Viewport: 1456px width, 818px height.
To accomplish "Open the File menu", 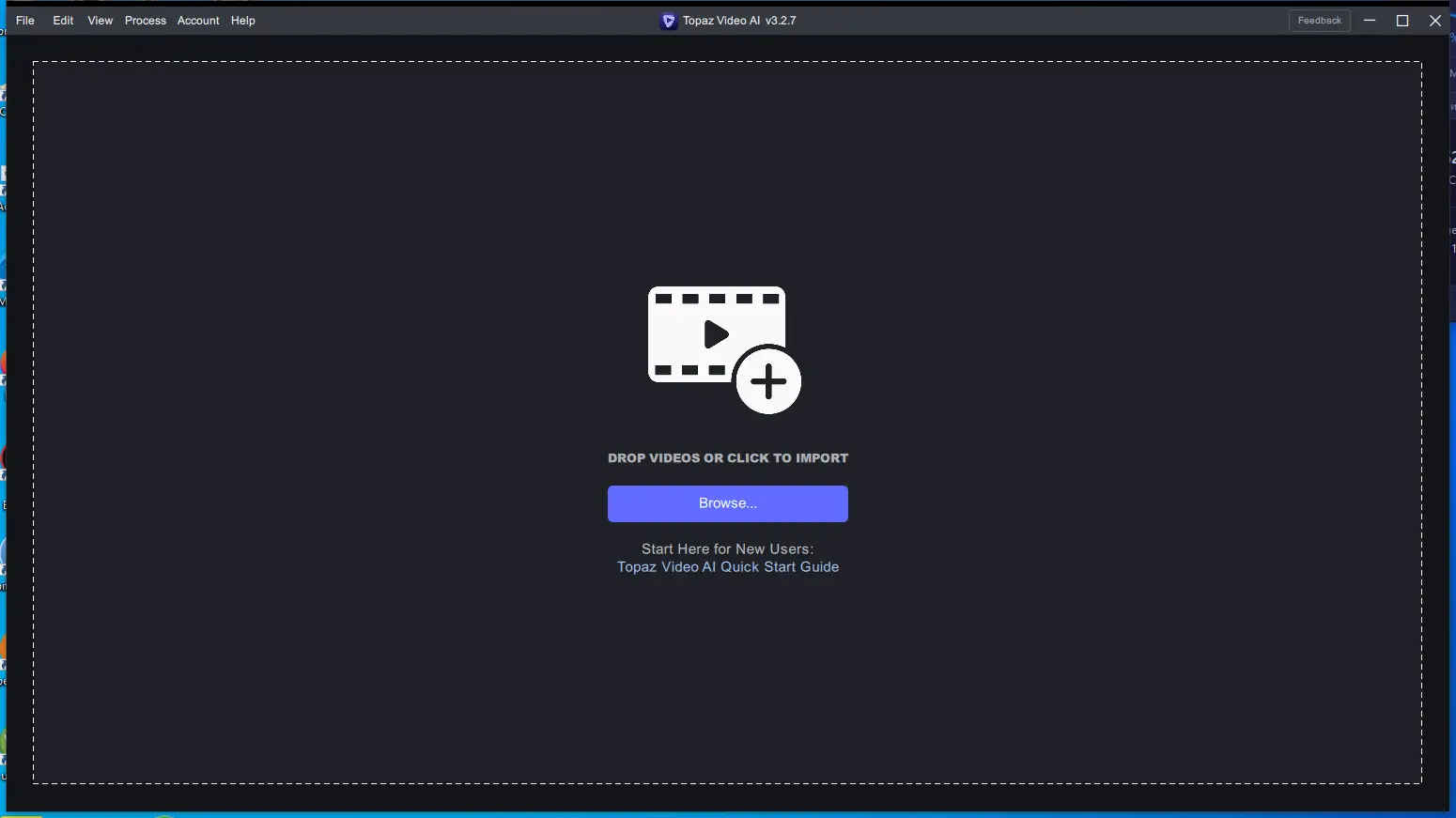I will (25, 21).
